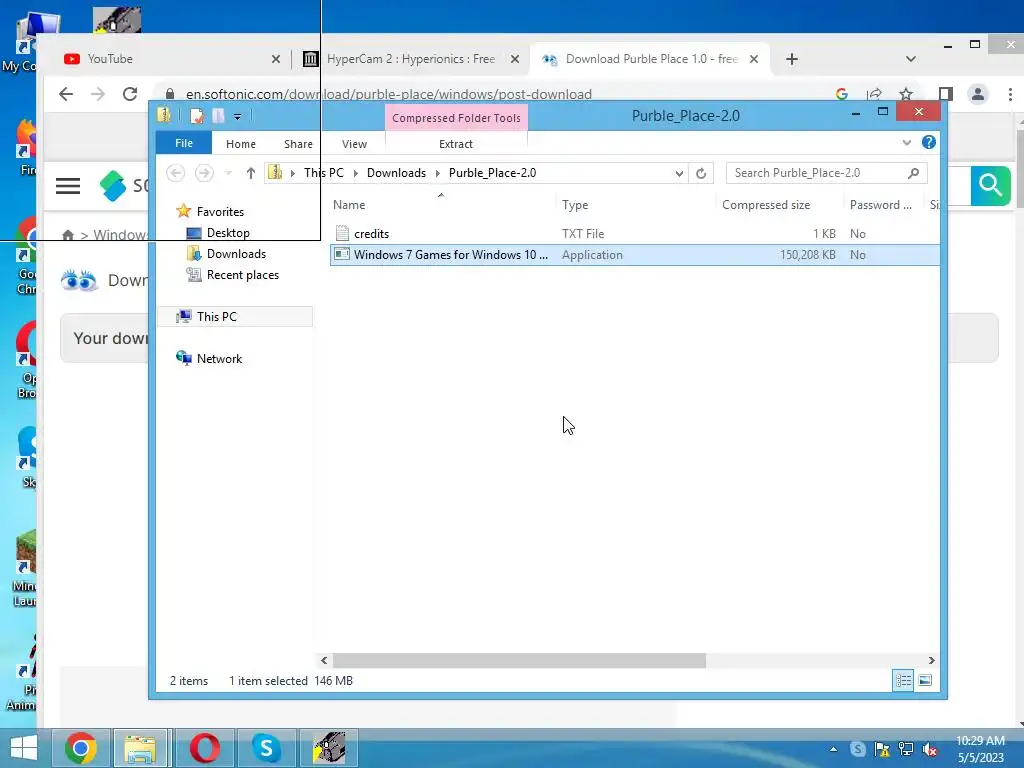Open Chrome from the taskbar
This screenshot has height=768, width=1024.
tap(81, 748)
